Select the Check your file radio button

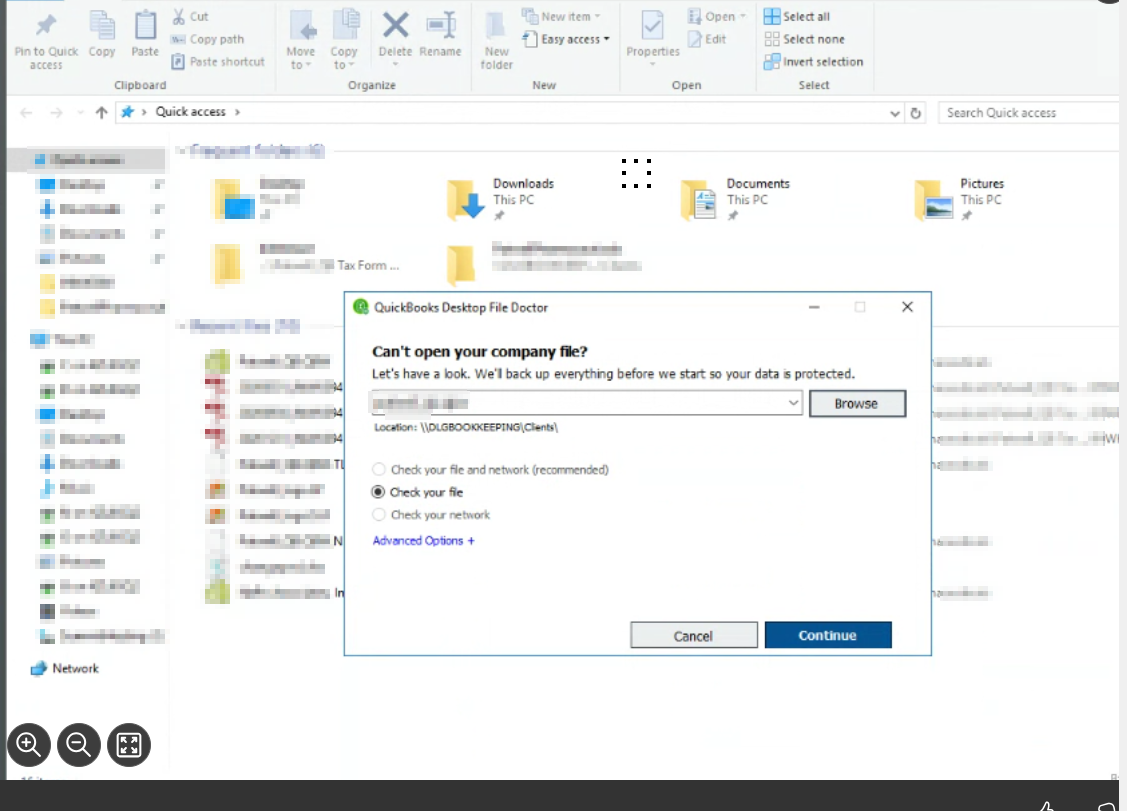[x=378, y=492]
